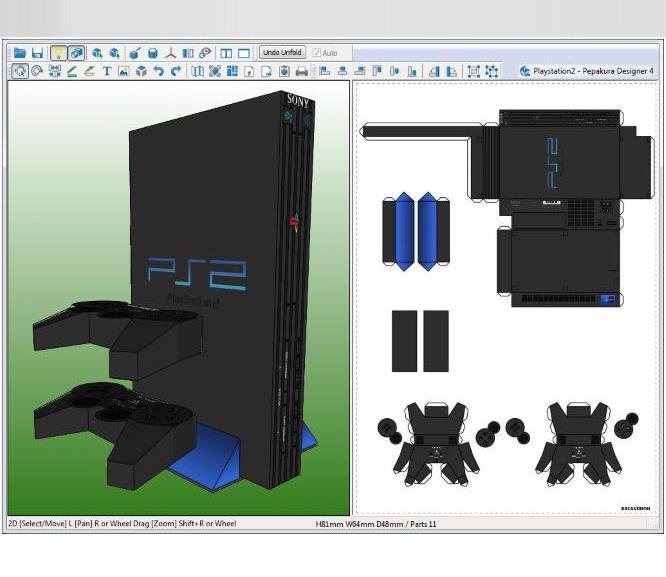Save the file with the floppy disk icon
Screen dimensions: 666x577
point(38,53)
